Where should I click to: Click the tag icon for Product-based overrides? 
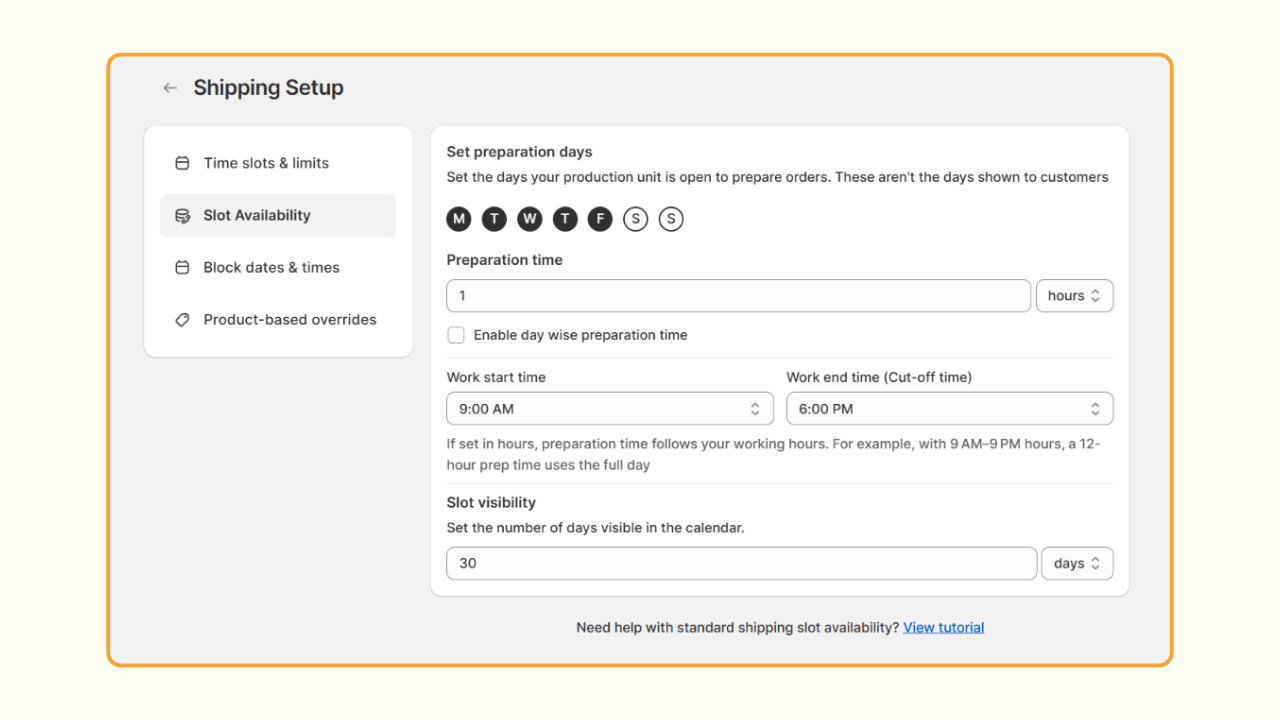click(x=182, y=320)
